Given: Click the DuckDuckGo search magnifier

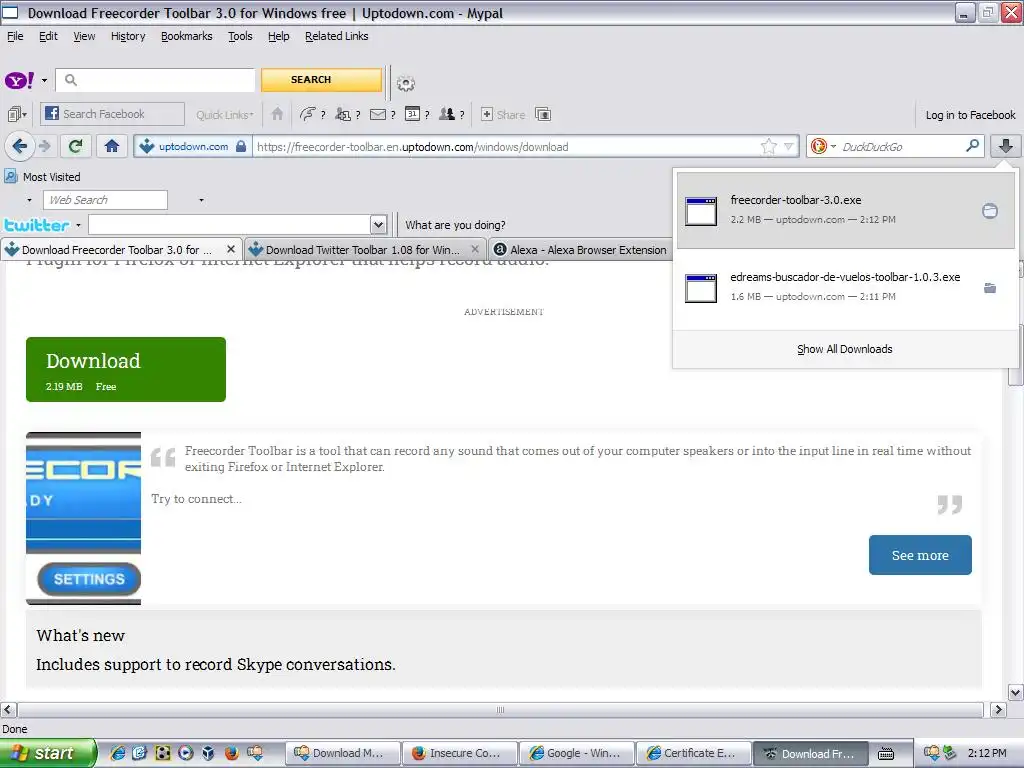Looking at the screenshot, I should click(x=972, y=146).
